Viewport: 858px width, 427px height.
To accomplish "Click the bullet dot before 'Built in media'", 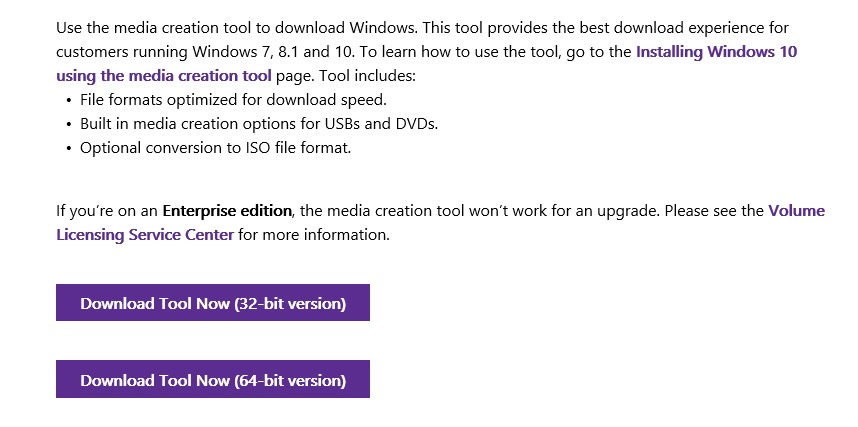I will (x=69, y=124).
